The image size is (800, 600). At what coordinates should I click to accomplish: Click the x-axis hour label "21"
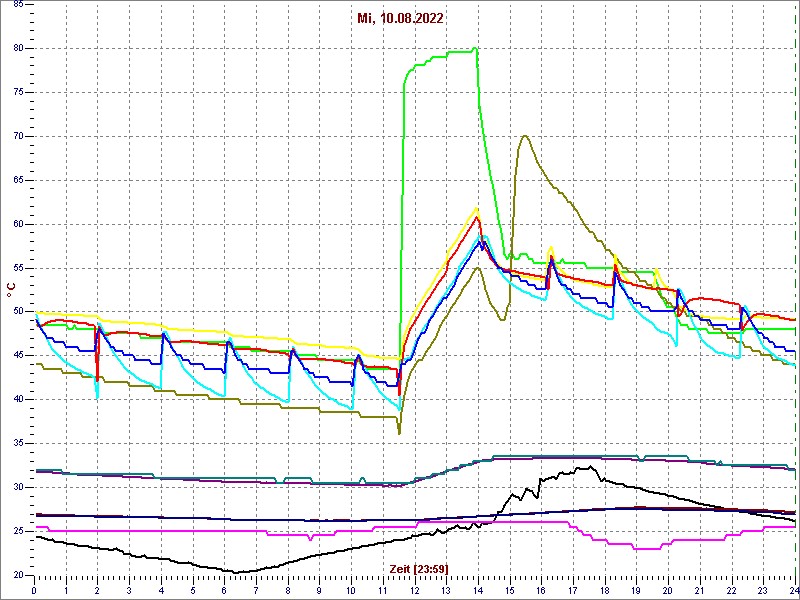click(699, 590)
